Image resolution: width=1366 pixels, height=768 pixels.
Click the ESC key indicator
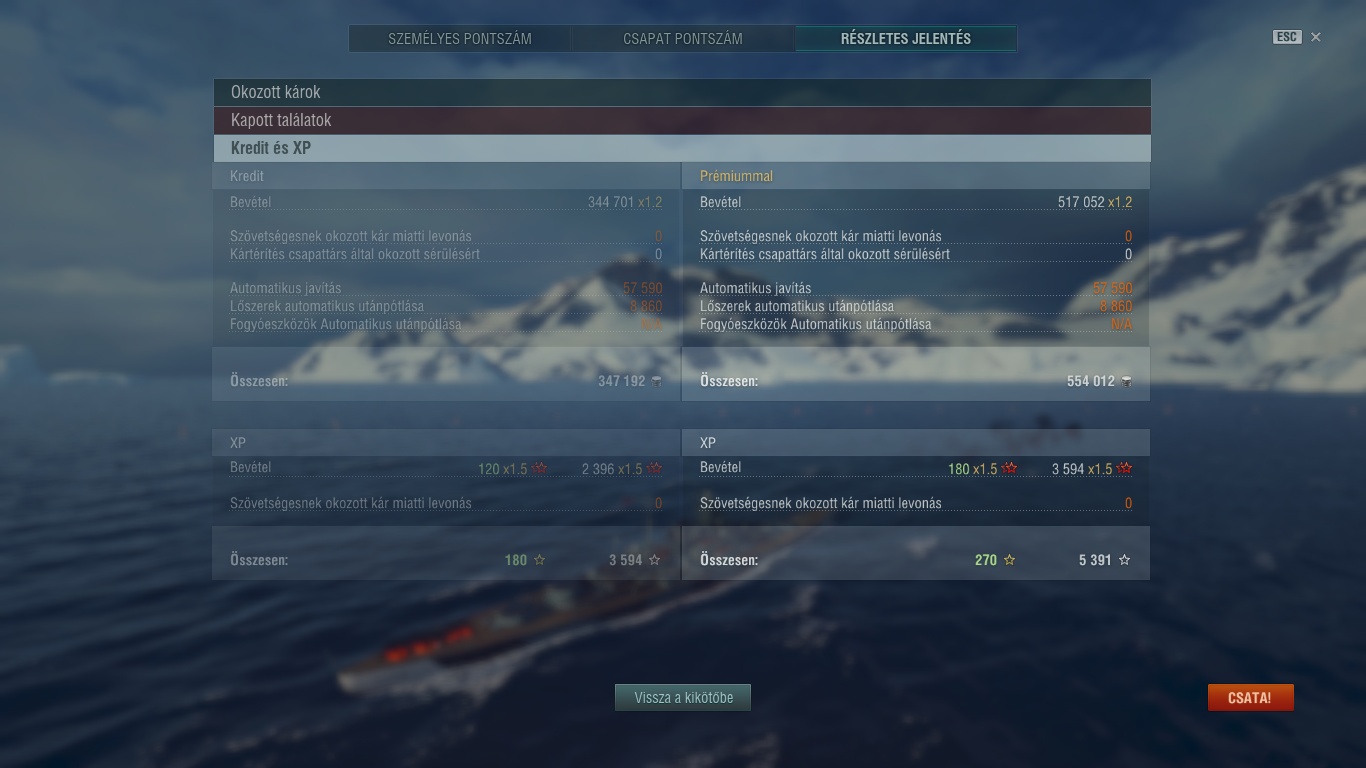coord(1287,37)
